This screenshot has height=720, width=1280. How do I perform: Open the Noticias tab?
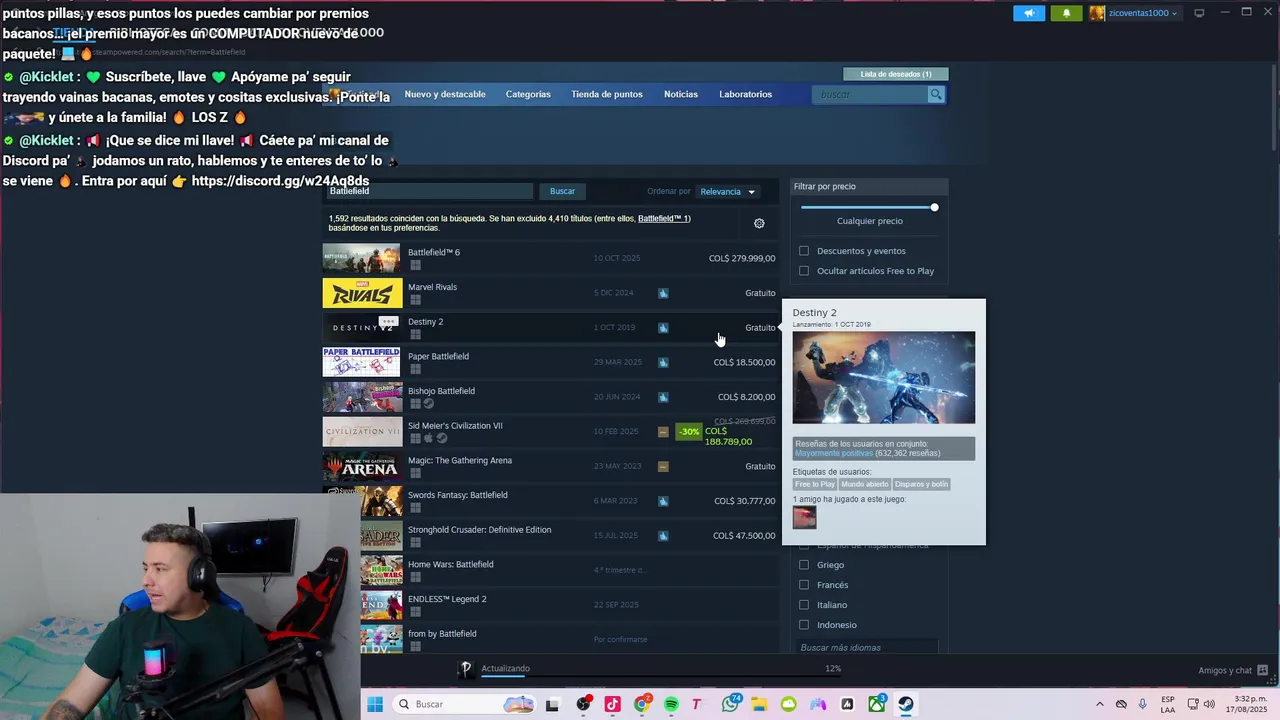(x=681, y=94)
